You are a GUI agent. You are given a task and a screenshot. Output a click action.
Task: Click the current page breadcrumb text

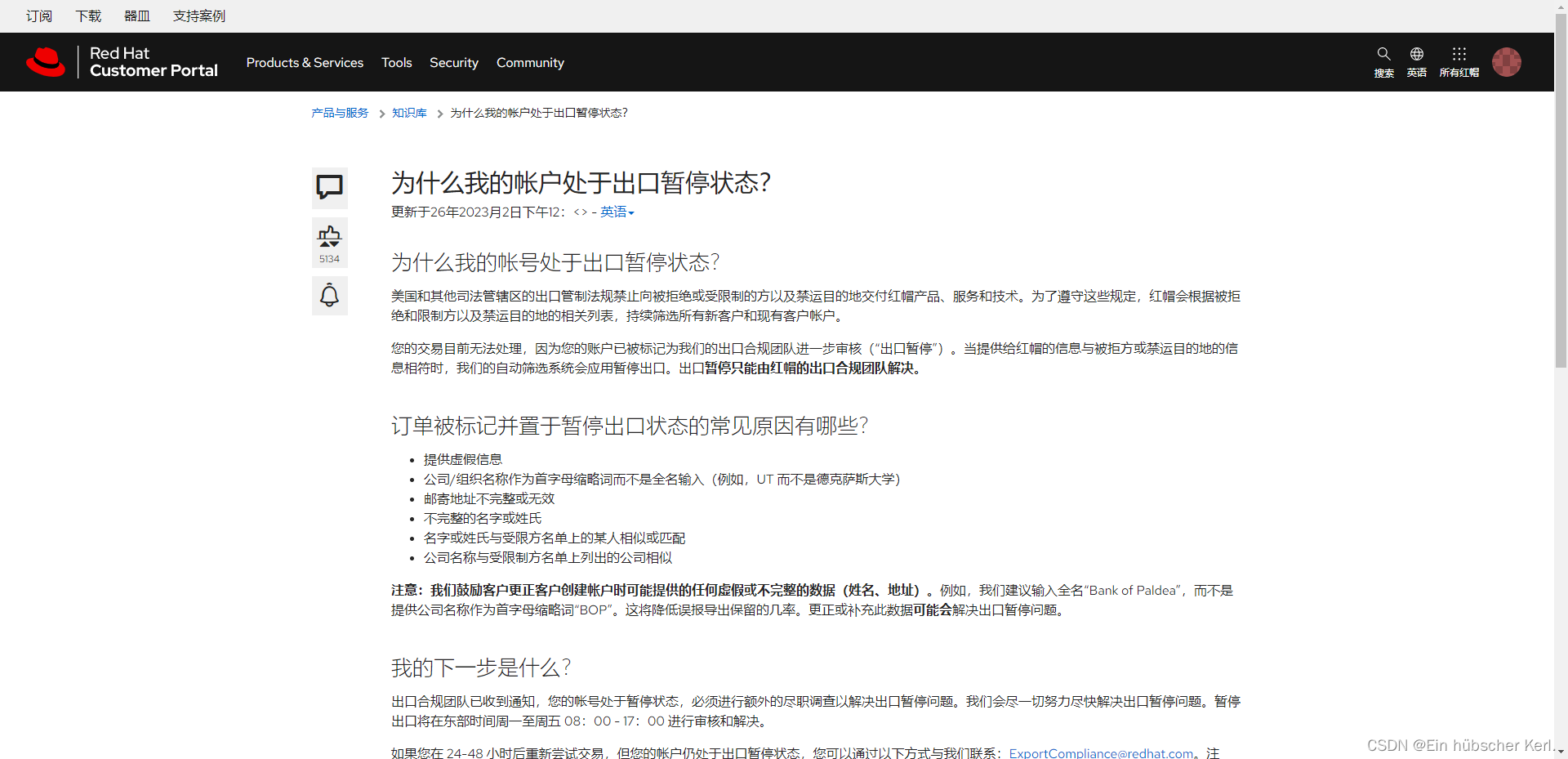tap(539, 113)
